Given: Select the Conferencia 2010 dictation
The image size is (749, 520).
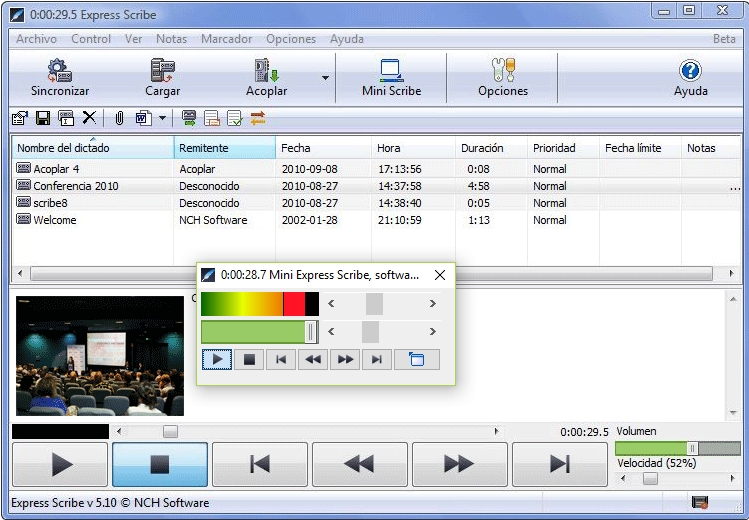Looking at the screenshot, I should (x=376, y=186).
